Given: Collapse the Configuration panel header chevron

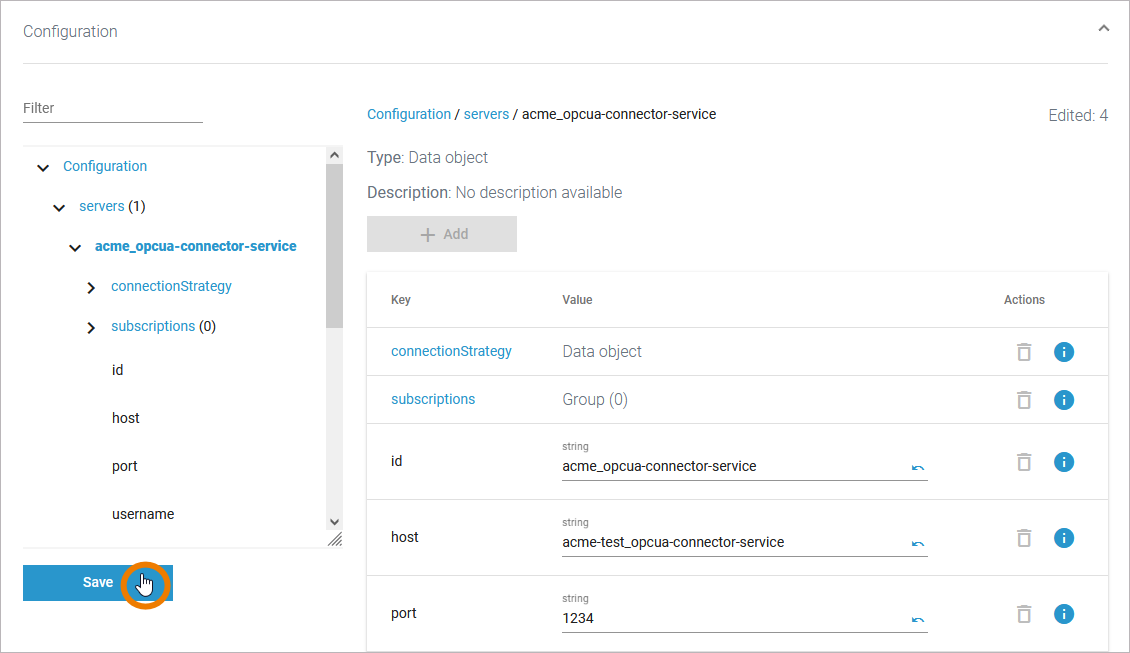Looking at the screenshot, I should tap(1103, 29).
